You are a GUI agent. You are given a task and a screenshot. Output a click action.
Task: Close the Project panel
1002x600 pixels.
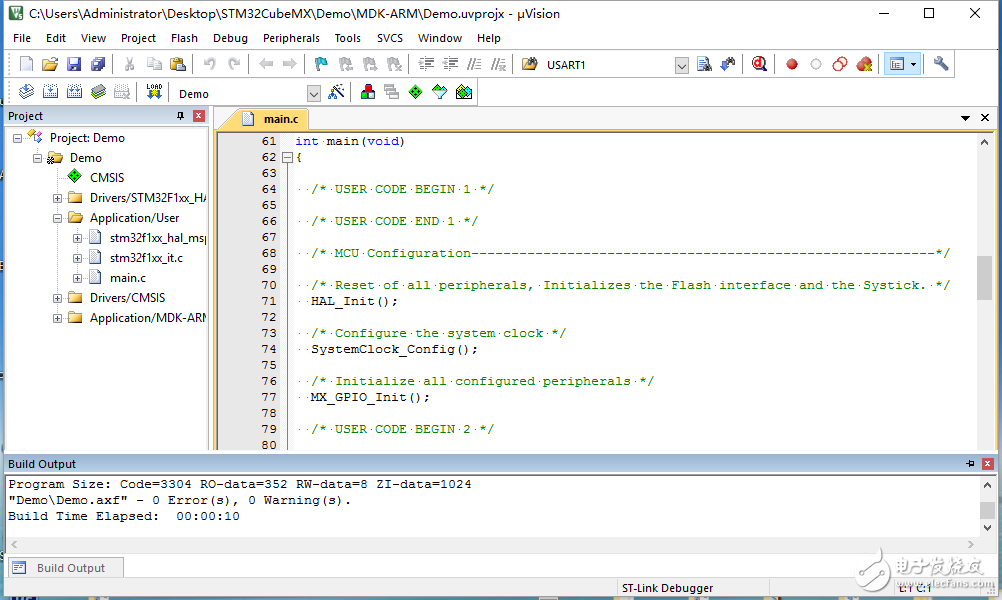(199, 116)
